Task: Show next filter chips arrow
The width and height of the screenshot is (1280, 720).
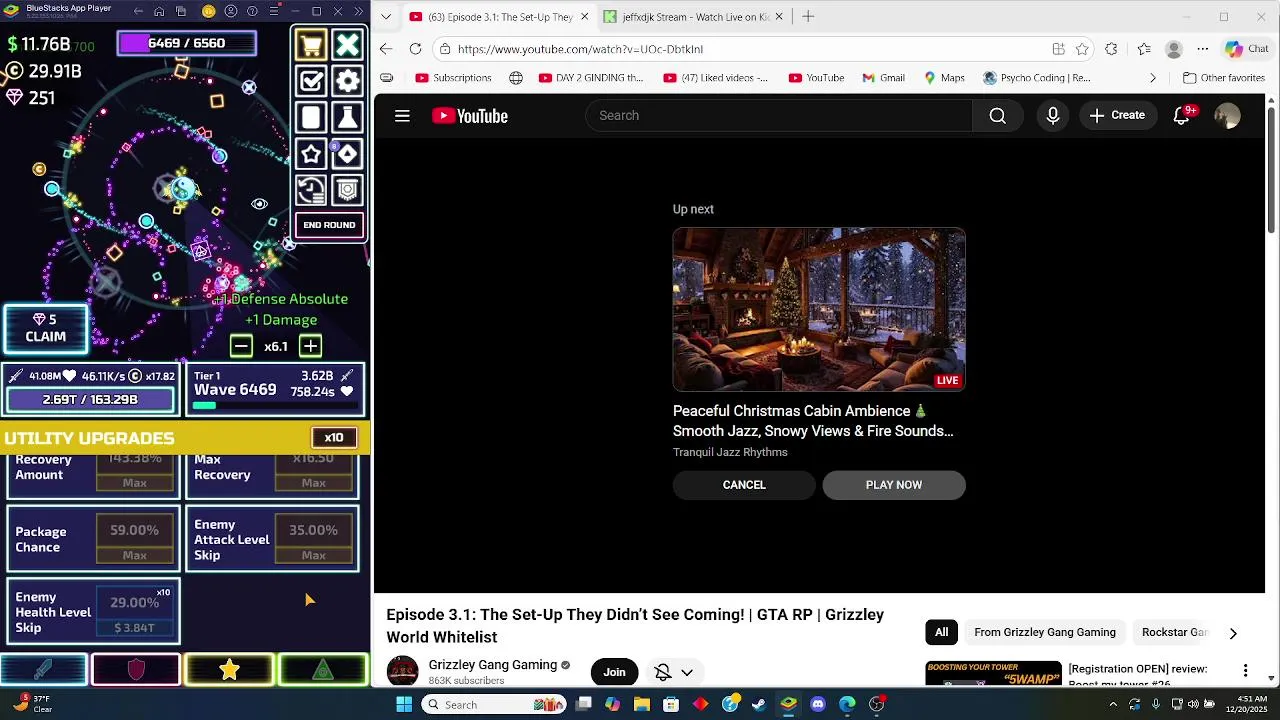Action: (1233, 633)
